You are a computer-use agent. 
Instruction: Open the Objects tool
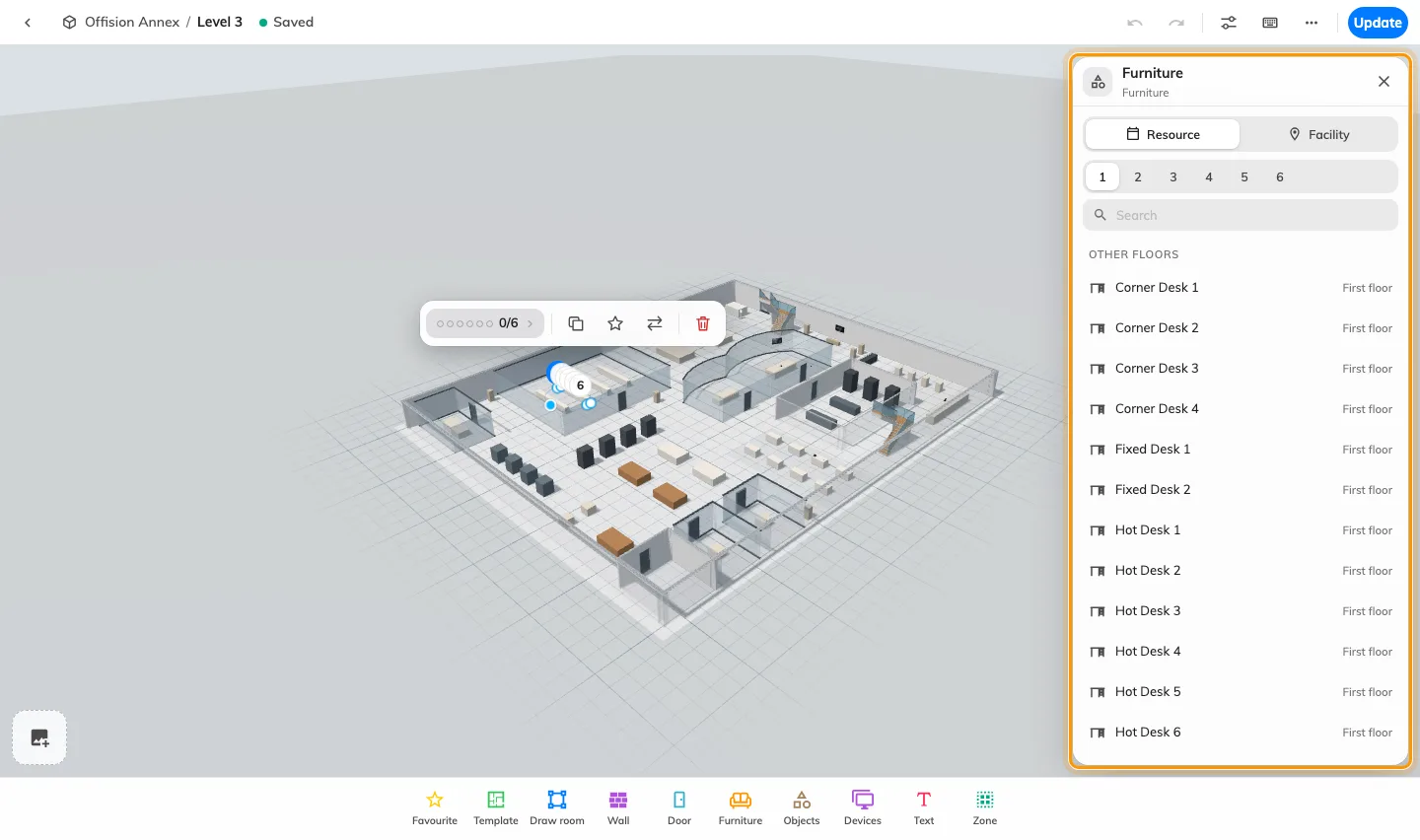coord(802,807)
